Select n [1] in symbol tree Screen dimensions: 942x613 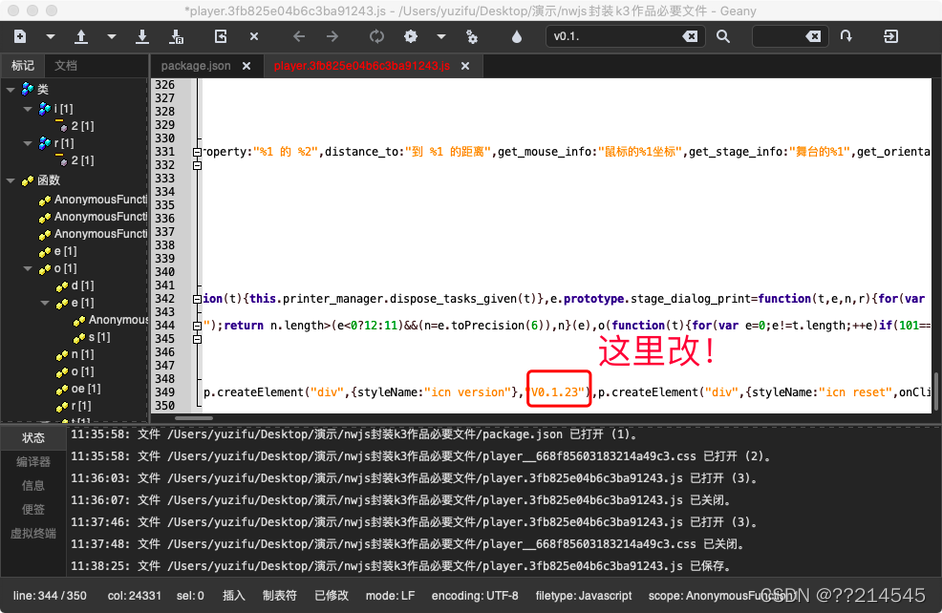[82, 355]
